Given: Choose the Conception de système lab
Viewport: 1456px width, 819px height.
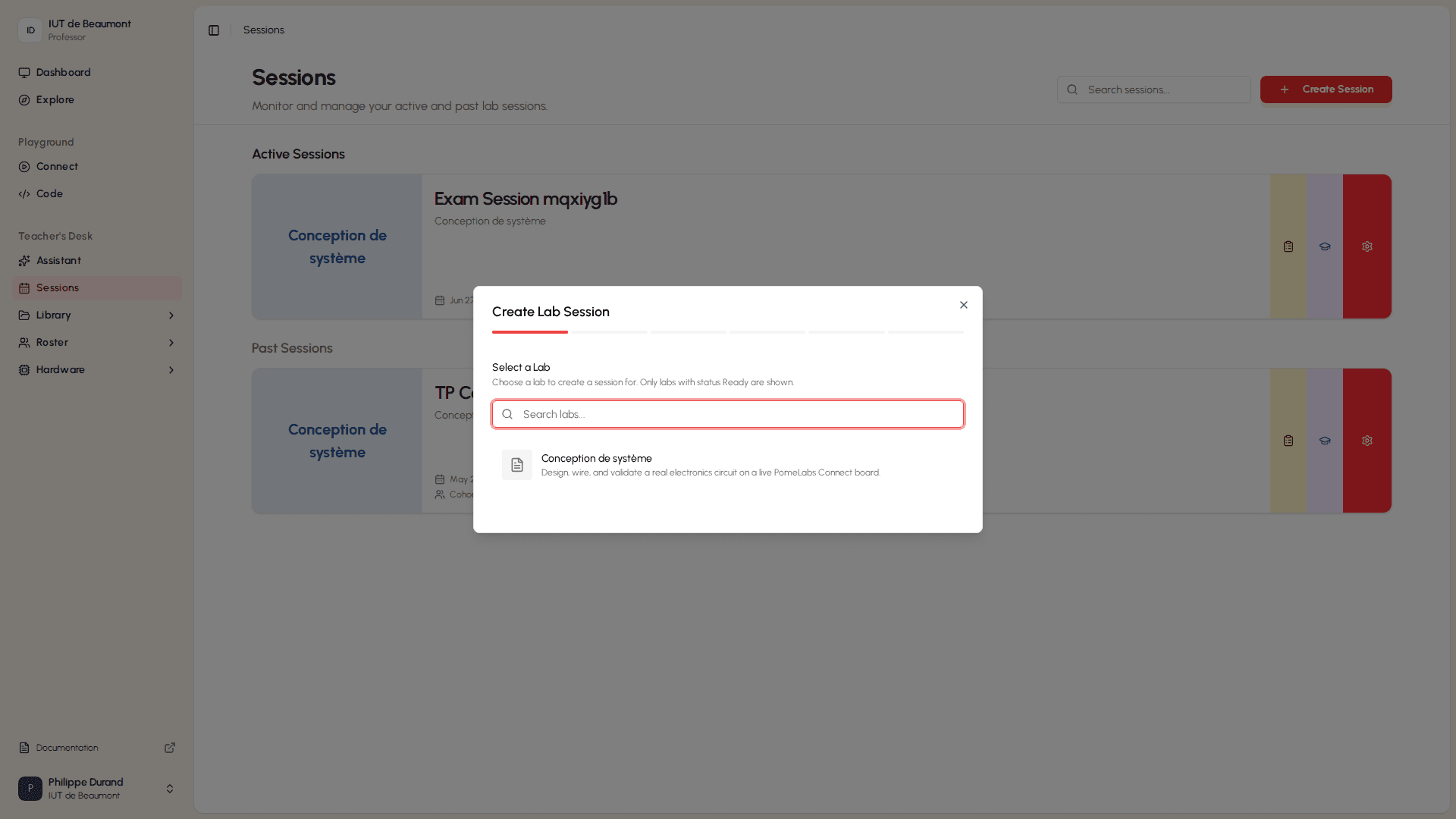Looking at the screenshot, I should (728, 465).
